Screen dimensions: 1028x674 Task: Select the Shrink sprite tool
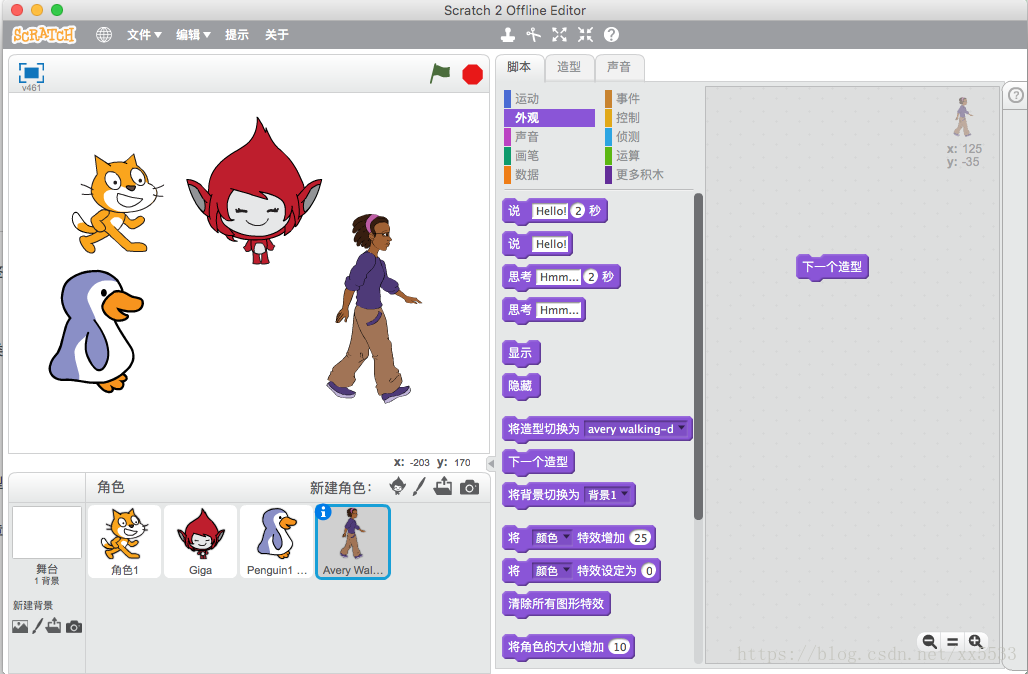(x=585, y=35)
